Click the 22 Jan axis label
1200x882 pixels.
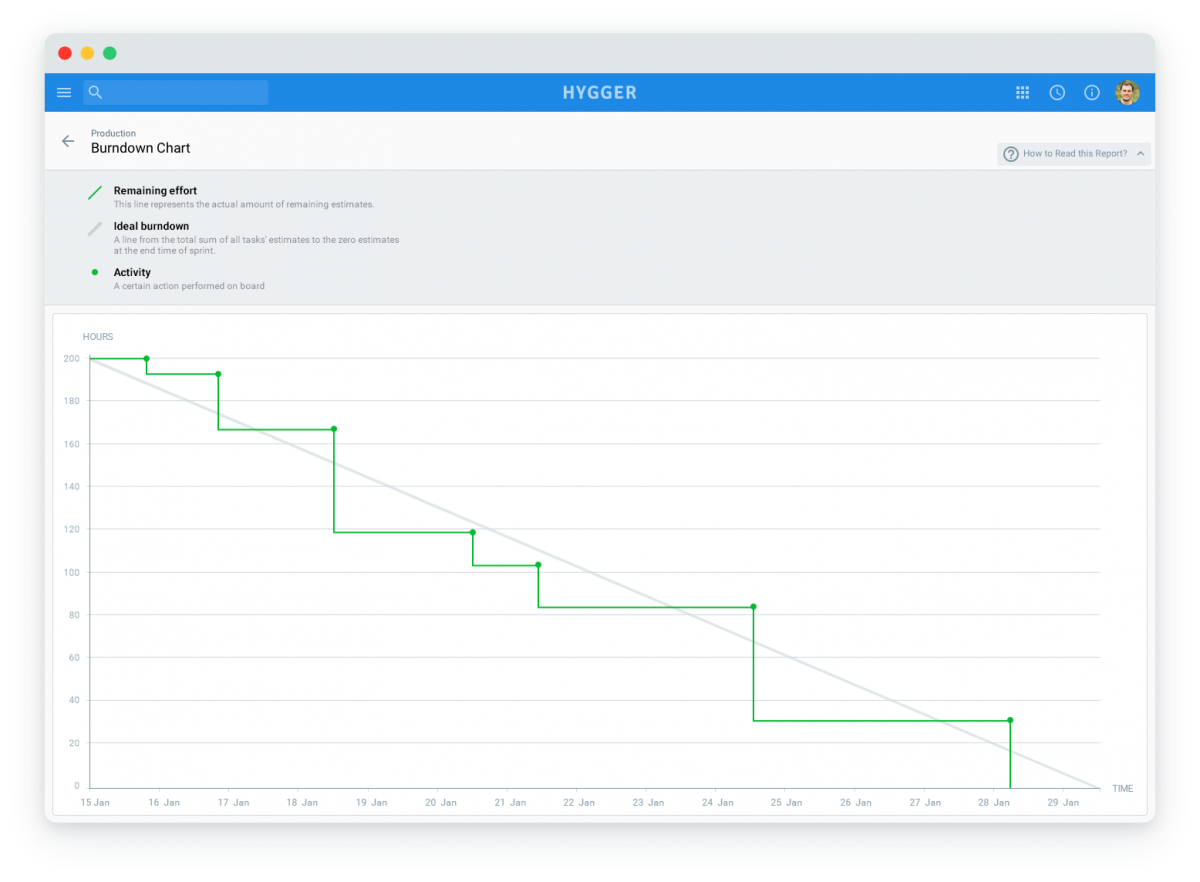[x=579, y=802]
